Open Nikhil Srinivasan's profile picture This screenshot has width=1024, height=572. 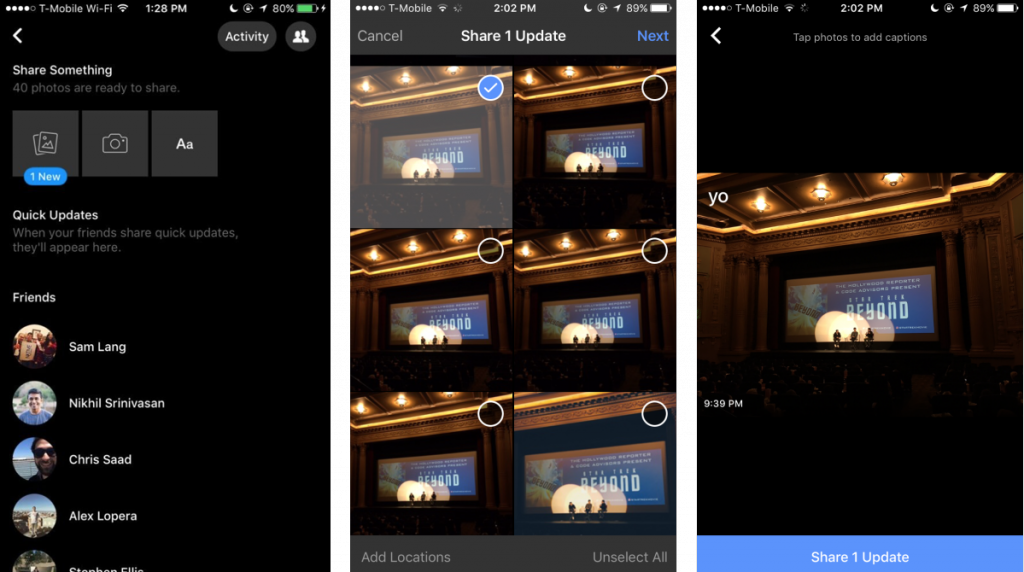(34, 403)
